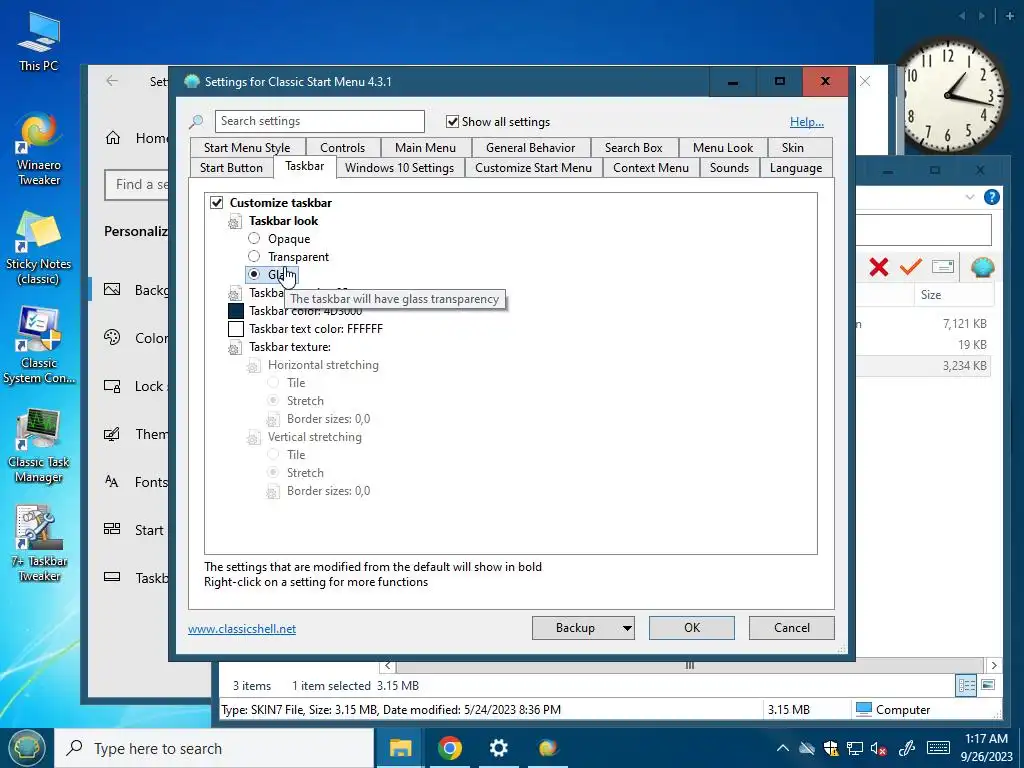
Task: Switch Explorer to details view
Action: click(967, 686)
